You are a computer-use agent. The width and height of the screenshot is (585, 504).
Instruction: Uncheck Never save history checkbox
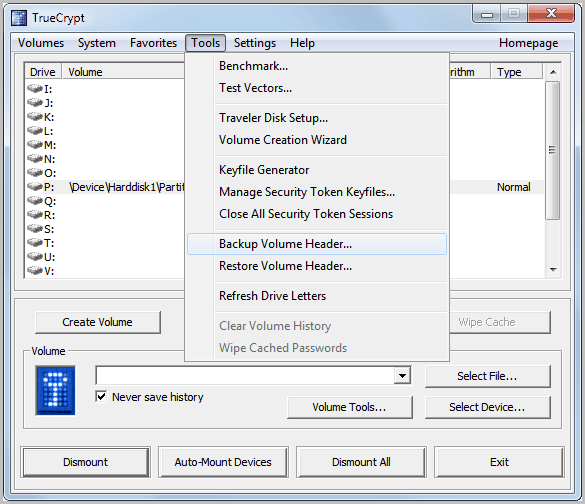pos(101,396)
